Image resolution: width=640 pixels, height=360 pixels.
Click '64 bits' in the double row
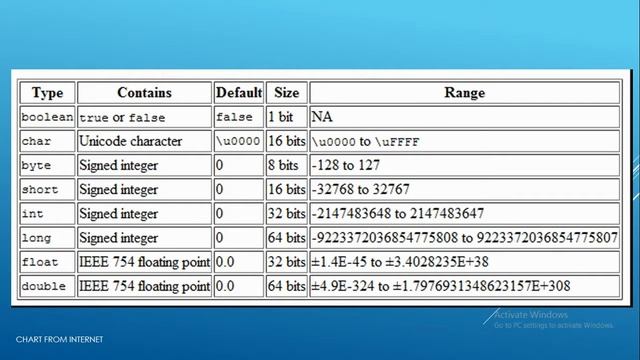tap(287, 286)
